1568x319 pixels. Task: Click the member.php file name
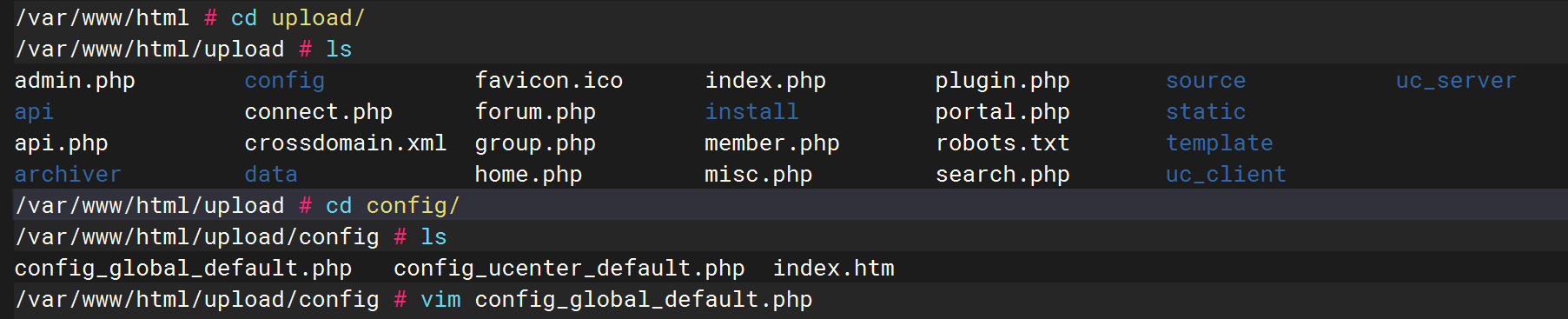(x=772, y=143)
